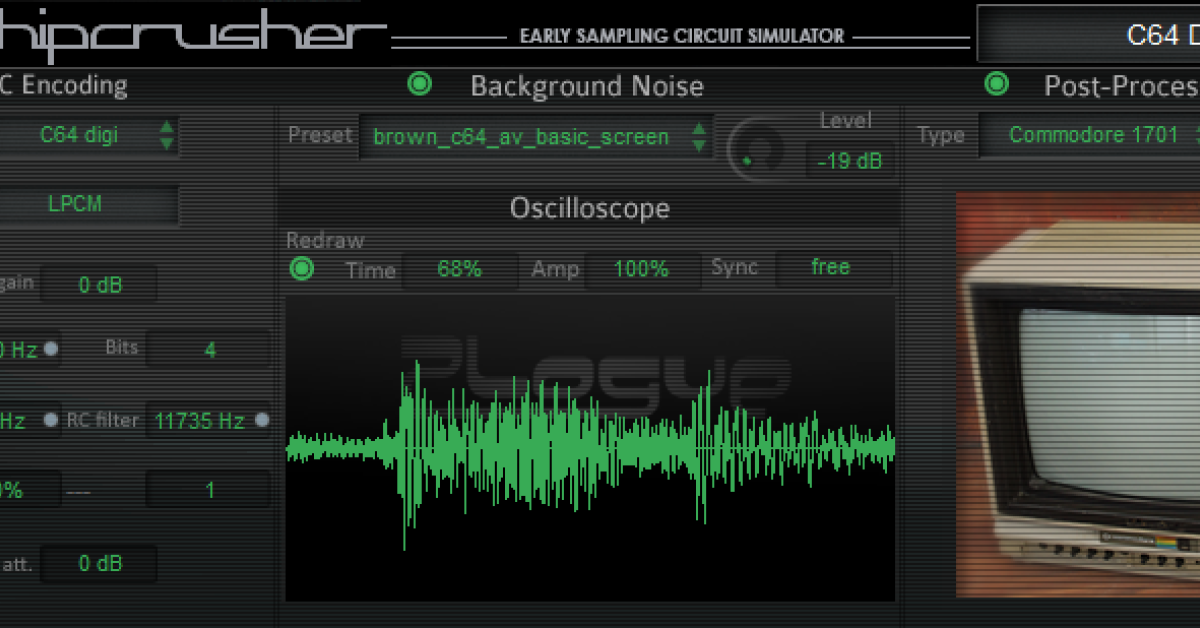
Task: Click the field showing value 1
Action: coord(209,490)
